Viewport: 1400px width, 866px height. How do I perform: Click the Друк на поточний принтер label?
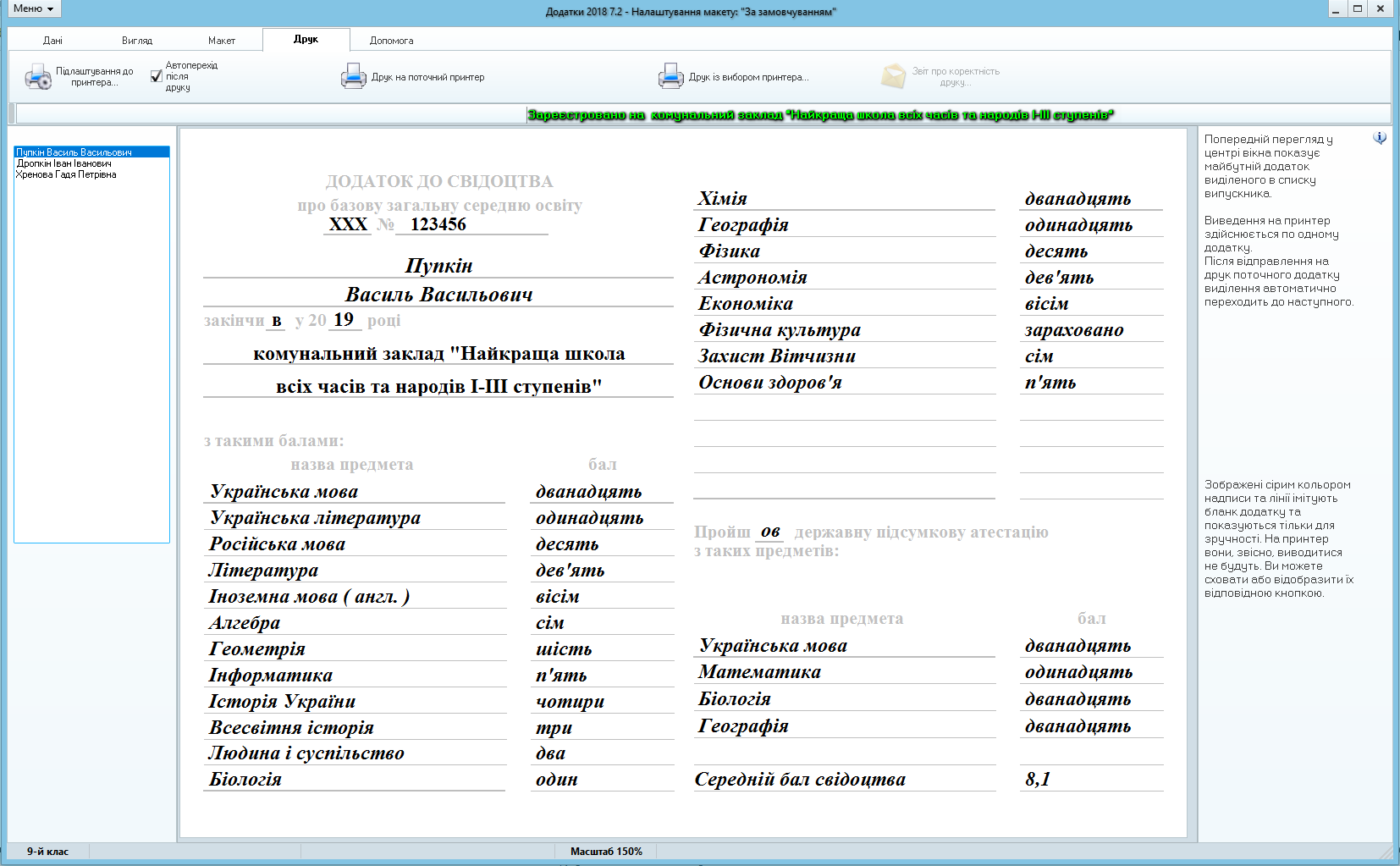[x=427, y=77]
